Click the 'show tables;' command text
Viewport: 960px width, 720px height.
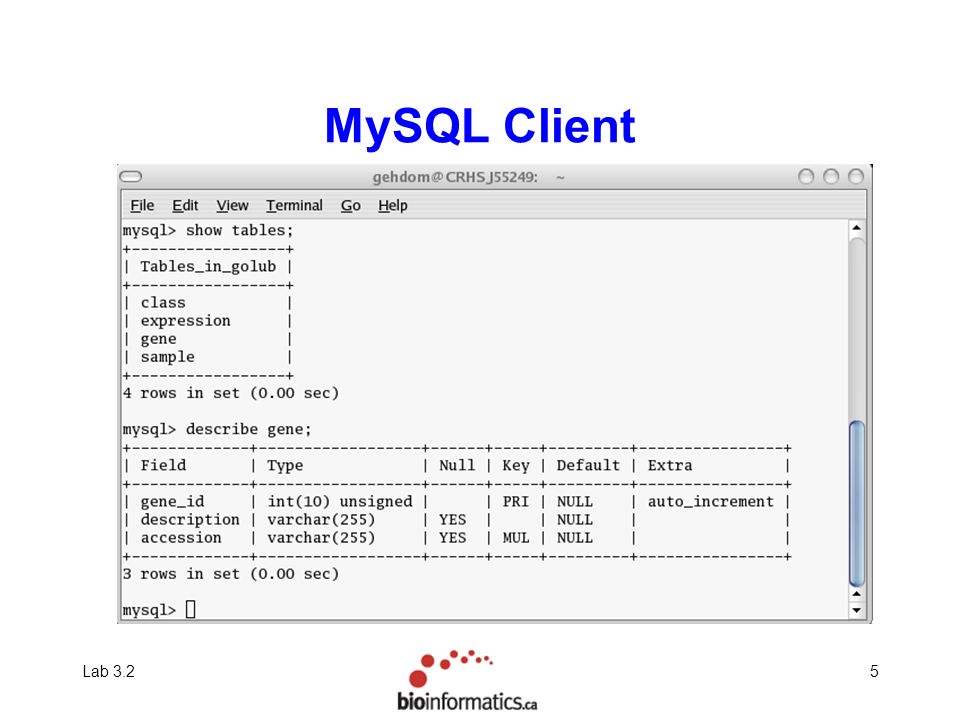coord(239,231)
